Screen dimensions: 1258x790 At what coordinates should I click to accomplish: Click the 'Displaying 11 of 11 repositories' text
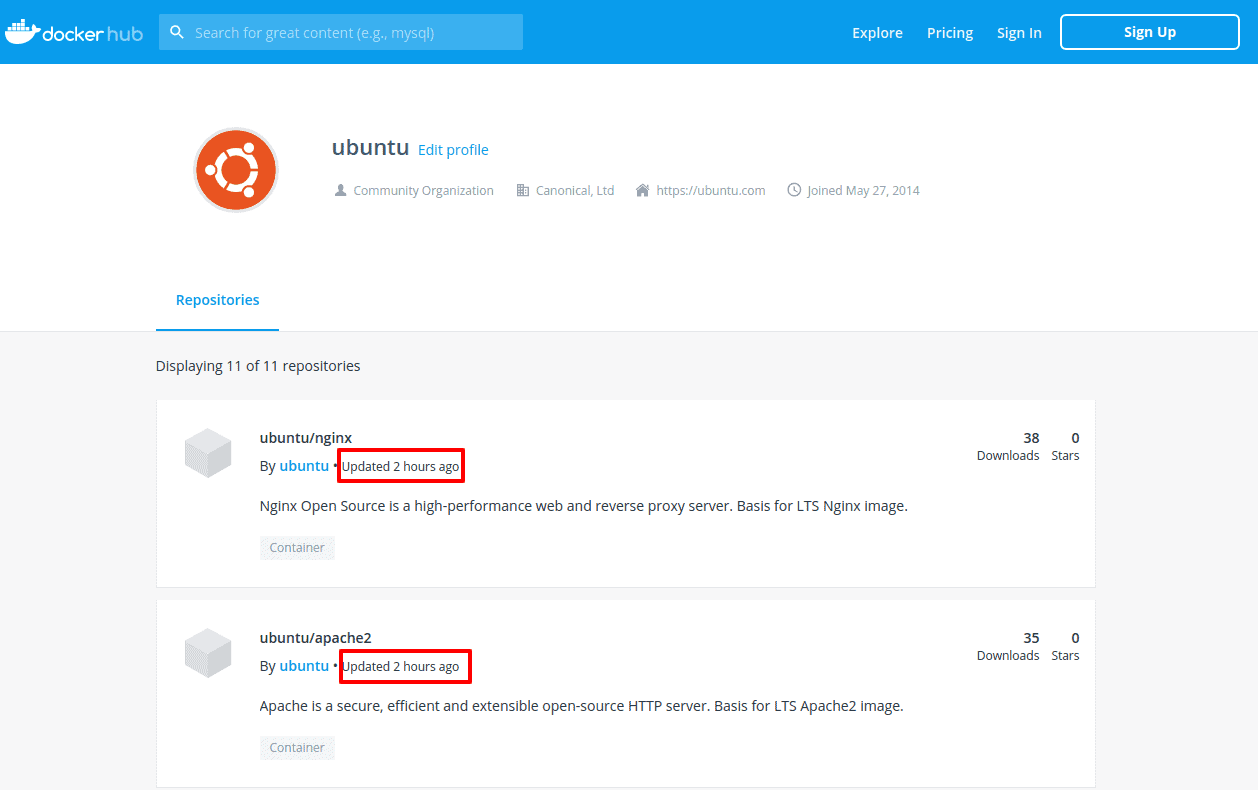click(258, 366)
